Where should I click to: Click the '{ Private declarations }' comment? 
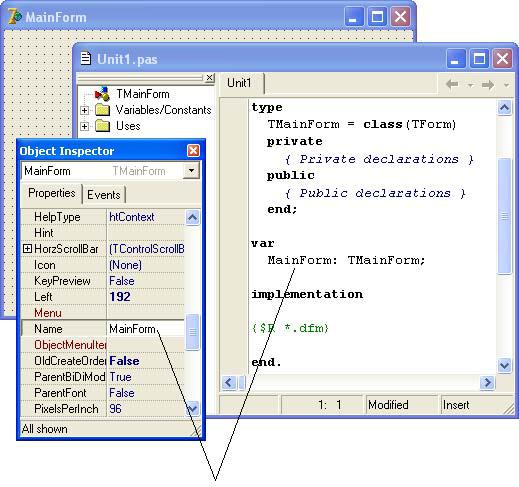point(379,159)
